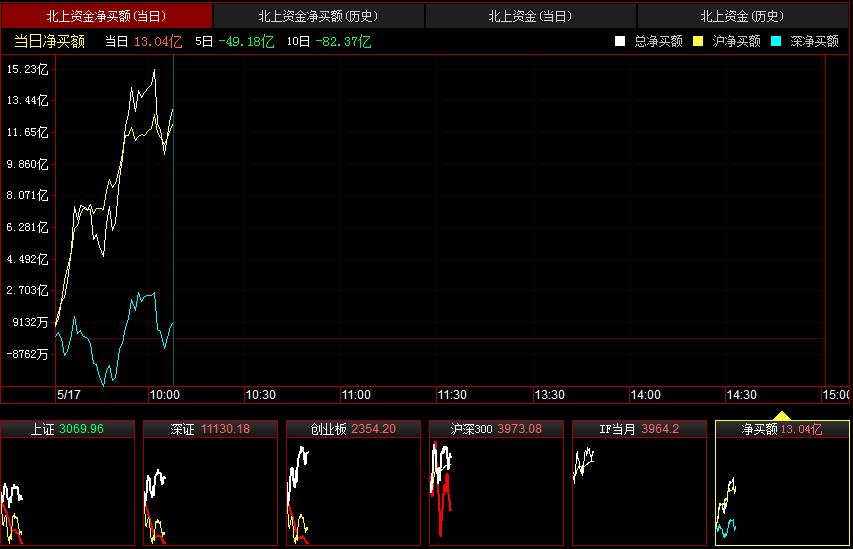Click the yellow triangle marker above 净买额
The height and width of the screenshot is (549, 853).
pyautogui.click(x=782, y=415)
